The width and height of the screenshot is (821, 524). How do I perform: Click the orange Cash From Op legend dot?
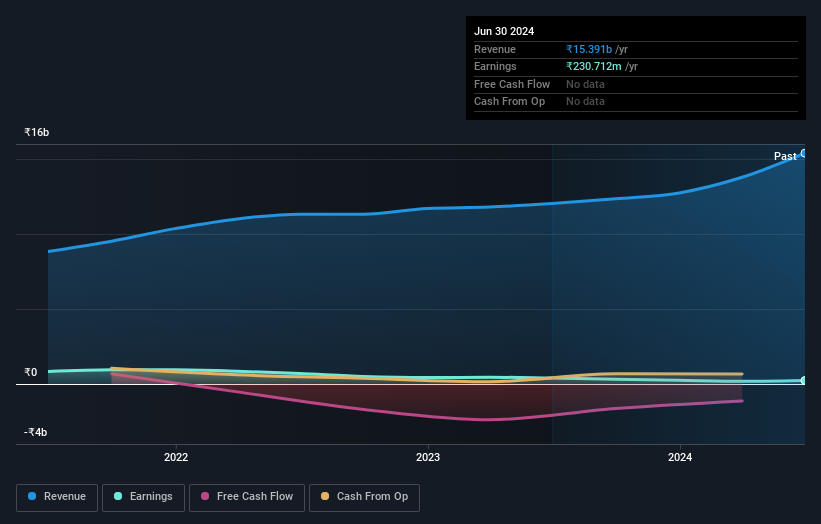(325, 496)
